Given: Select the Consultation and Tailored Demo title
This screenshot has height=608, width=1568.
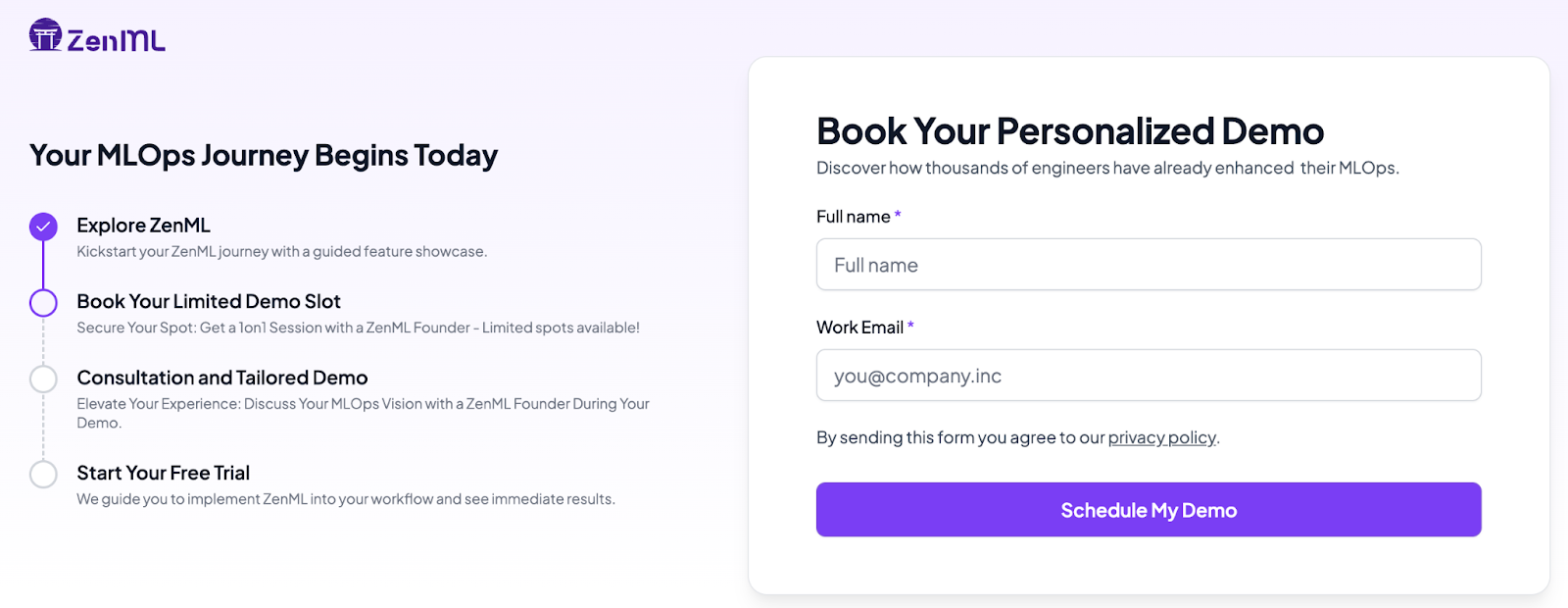Looking at the screenshot, I should pos(222,378).
